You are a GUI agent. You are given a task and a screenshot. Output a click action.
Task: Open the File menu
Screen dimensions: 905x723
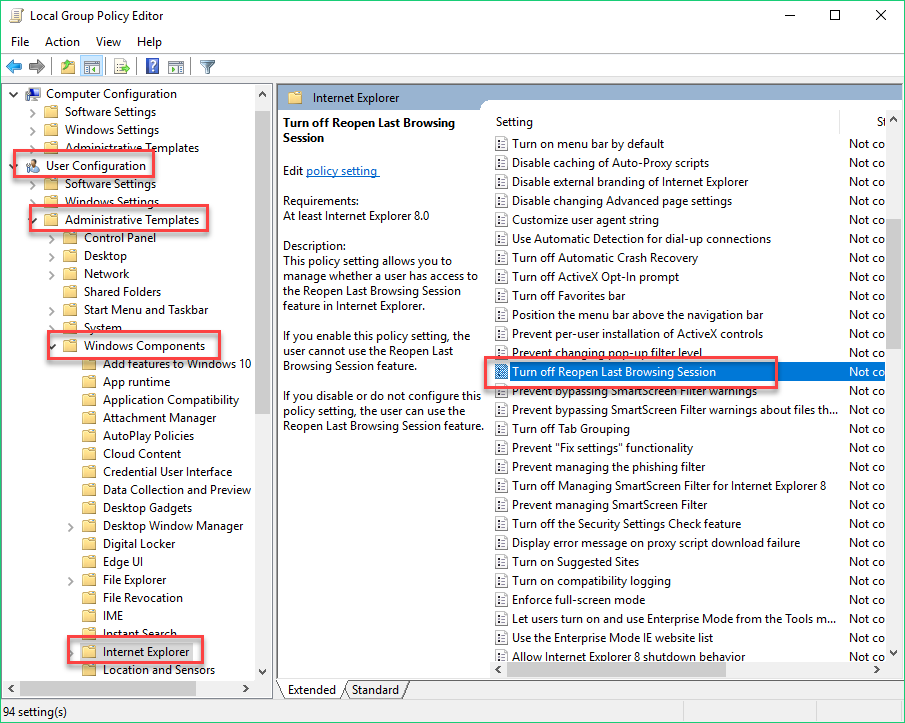[x=20, y=42]
